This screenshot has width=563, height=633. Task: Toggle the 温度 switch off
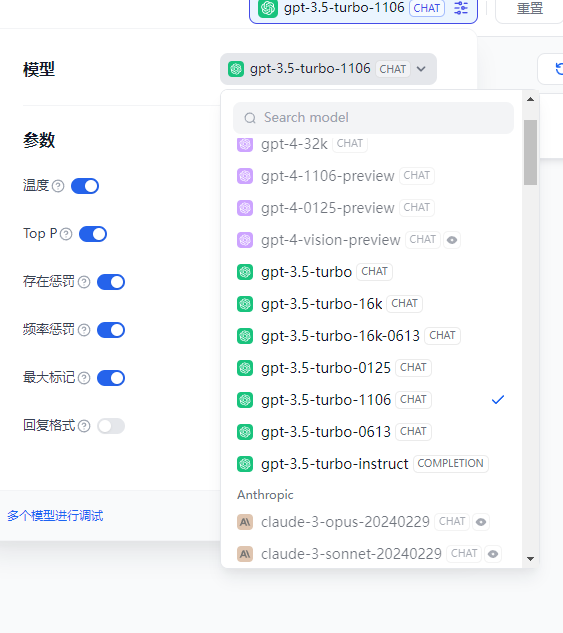(85, 186)
